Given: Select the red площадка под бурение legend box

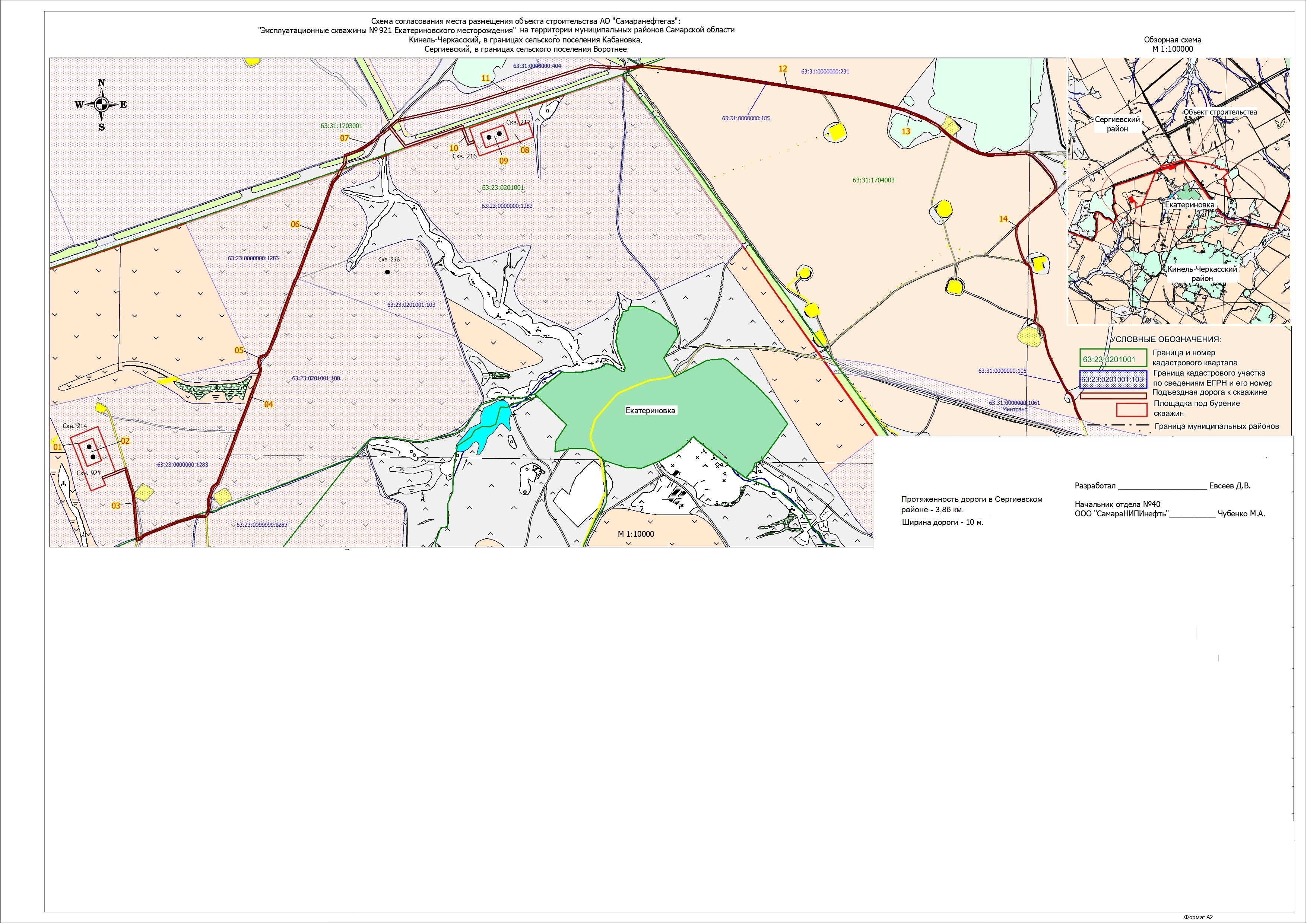Looking at the screenshot, I should (1132, 410).
